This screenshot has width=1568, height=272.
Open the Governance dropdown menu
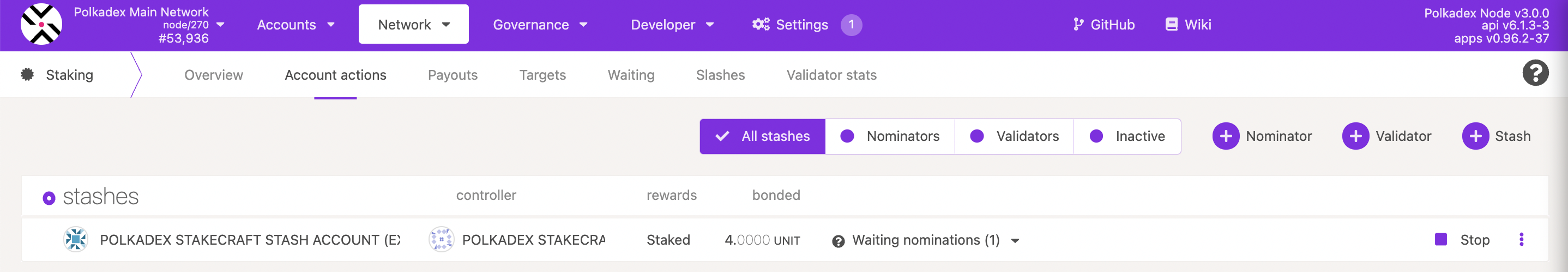(x=540, y=25)
